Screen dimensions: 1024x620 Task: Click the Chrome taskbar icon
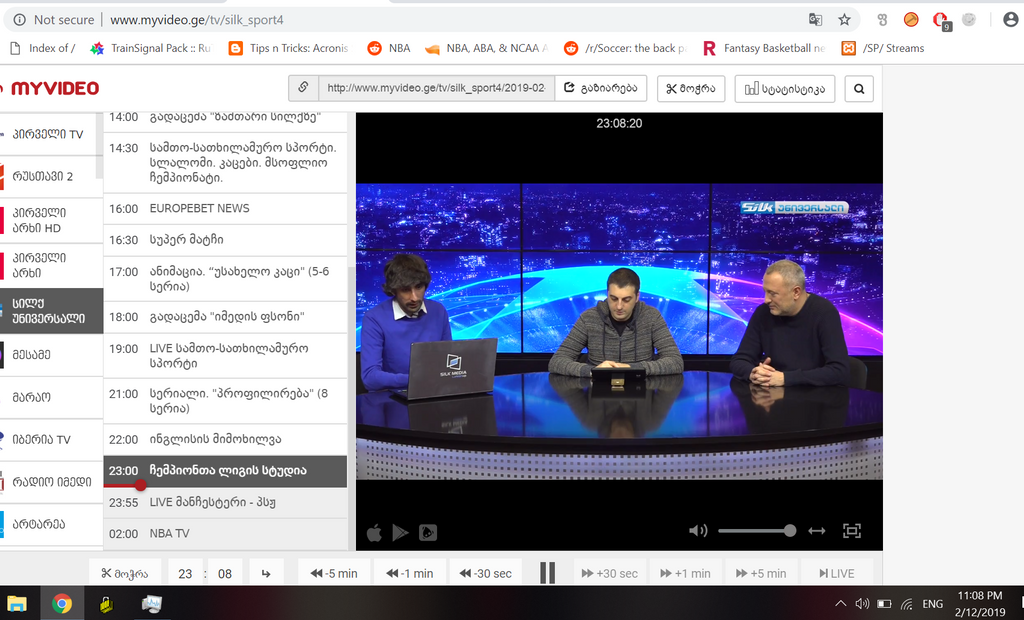(62, 603)
